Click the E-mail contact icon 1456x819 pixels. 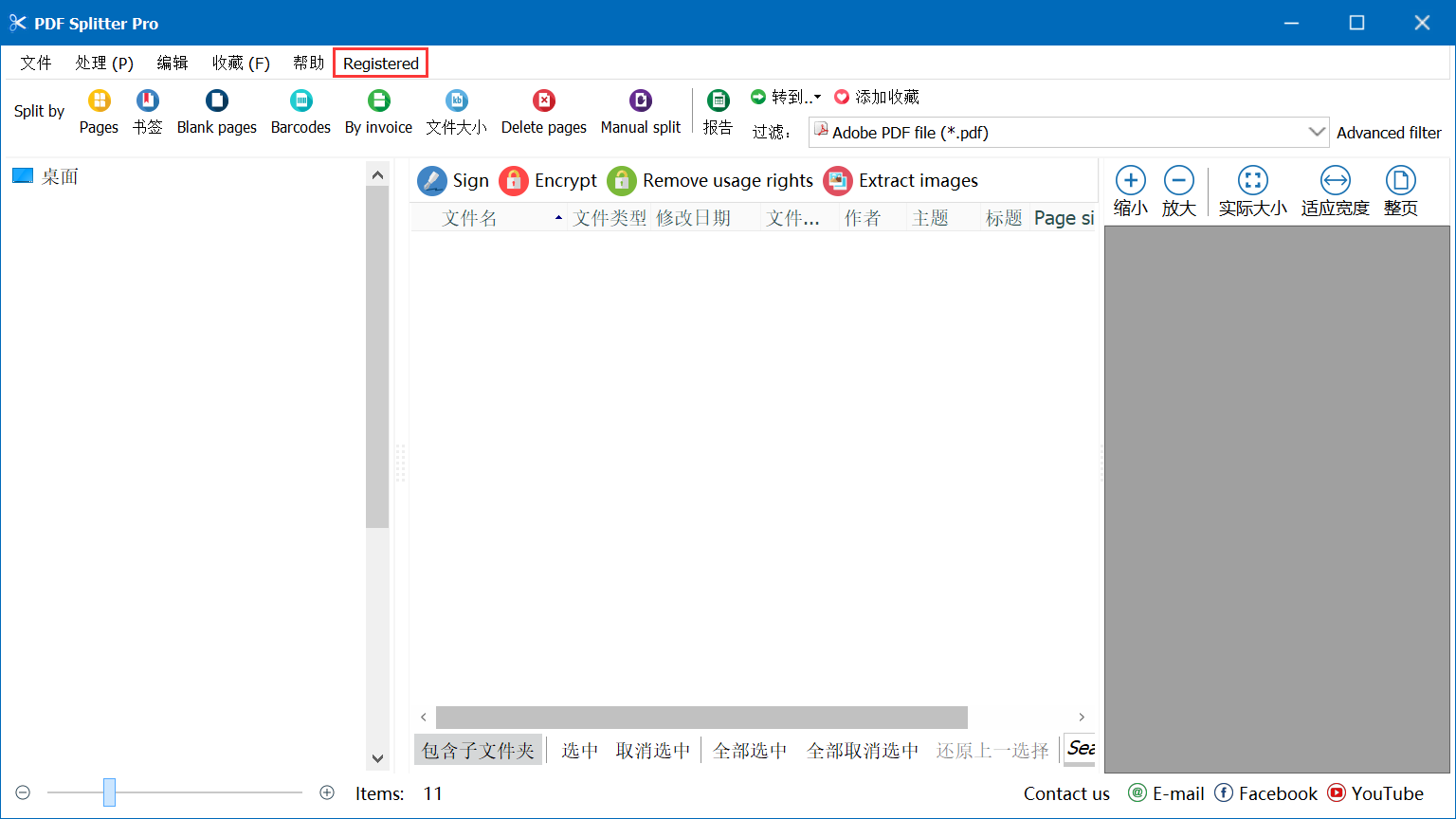[1137, 792]
